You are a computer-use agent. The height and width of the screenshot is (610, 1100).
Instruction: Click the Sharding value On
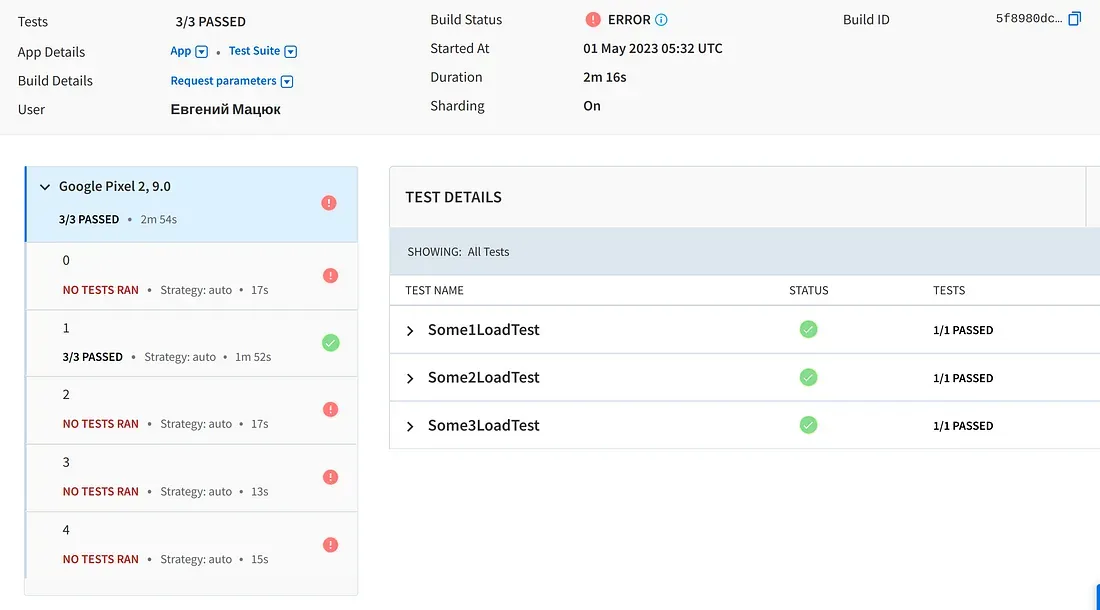coord(591,106)
